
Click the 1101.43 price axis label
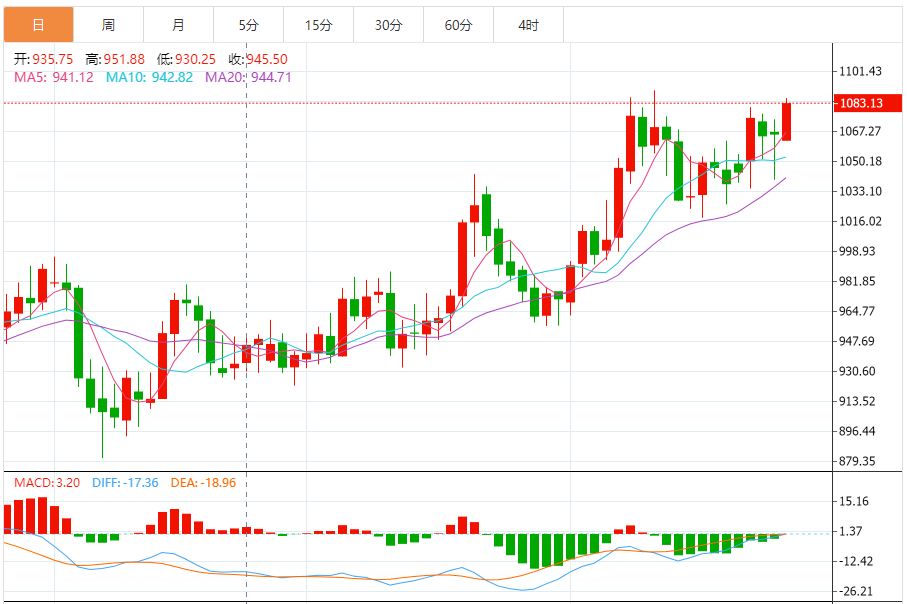click(860, 71)
